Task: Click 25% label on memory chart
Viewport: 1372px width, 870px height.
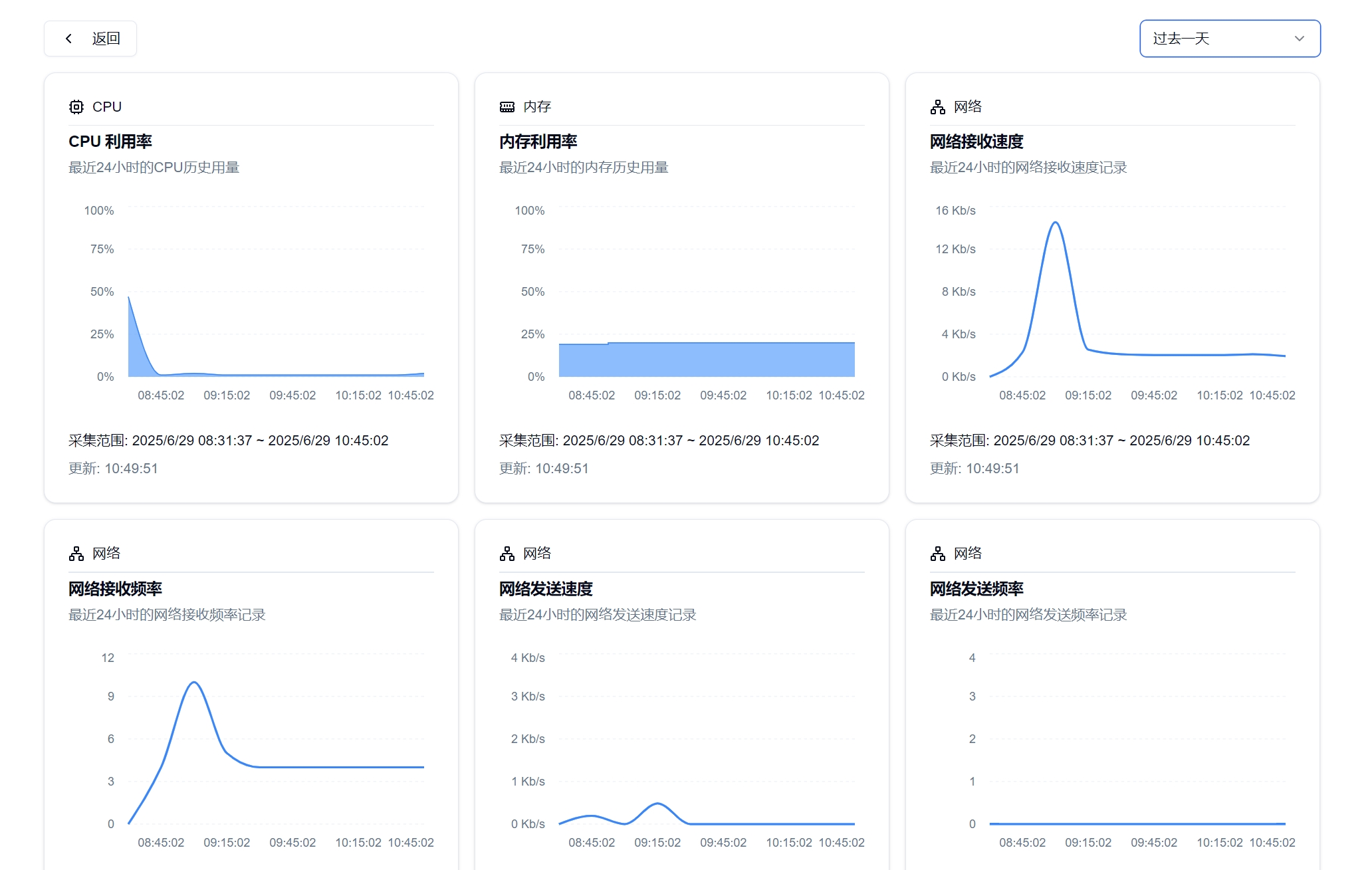Action: [x=532, y=334]
